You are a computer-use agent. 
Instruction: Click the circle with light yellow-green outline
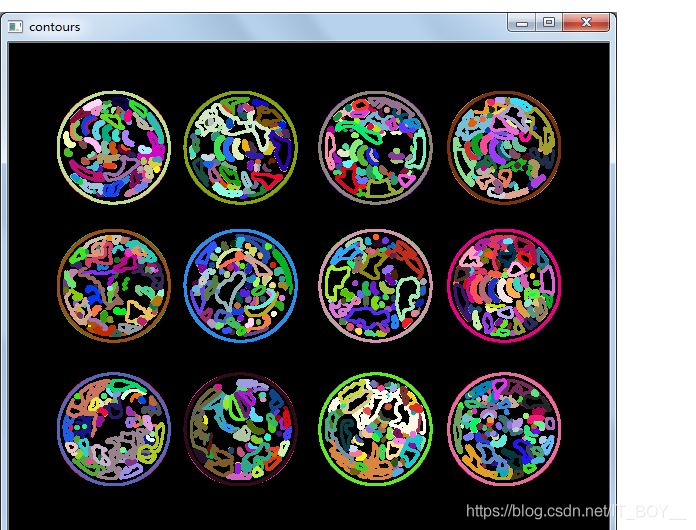[114, 147]
